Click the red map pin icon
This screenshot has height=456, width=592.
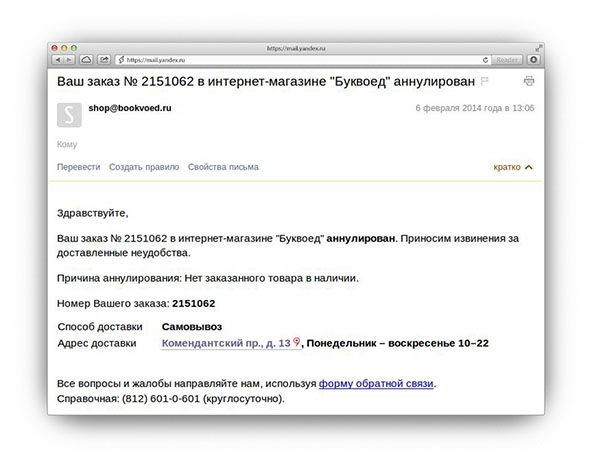pos(297,342)
